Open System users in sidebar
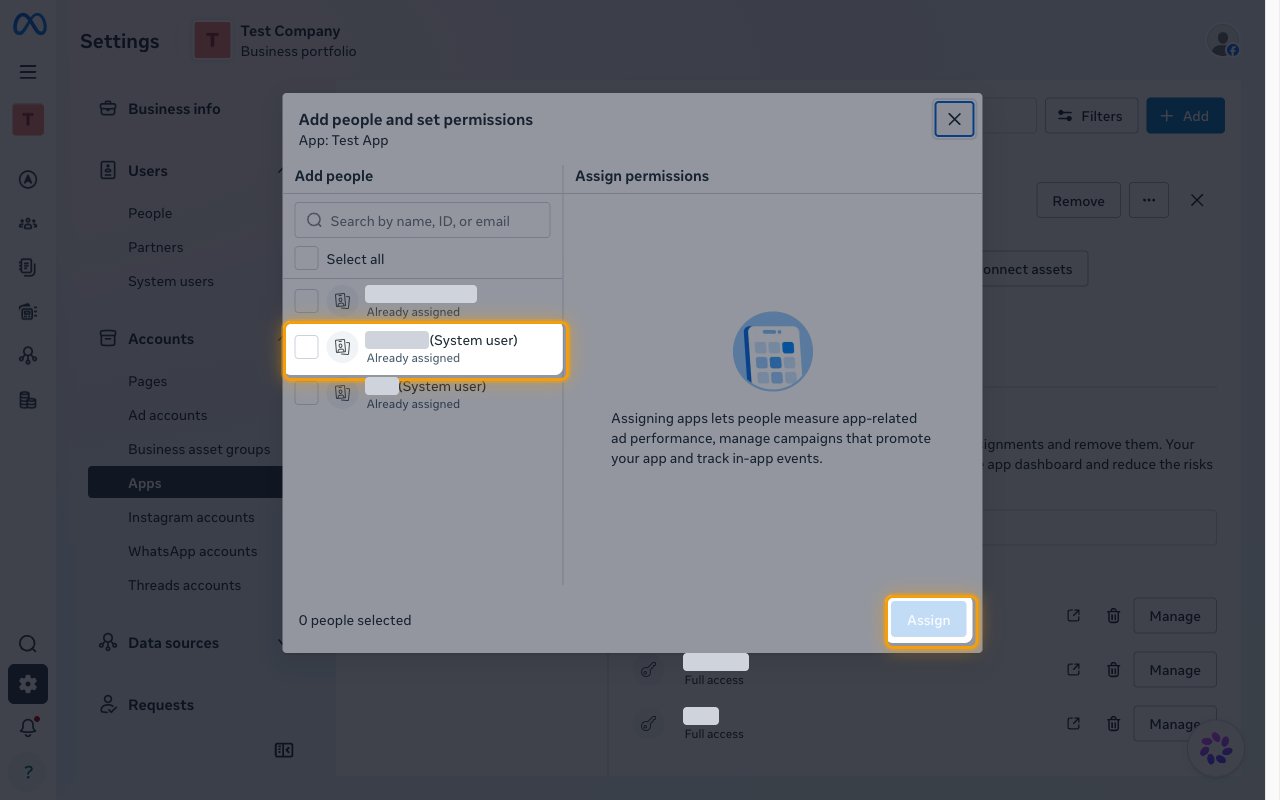 [171, 281]
